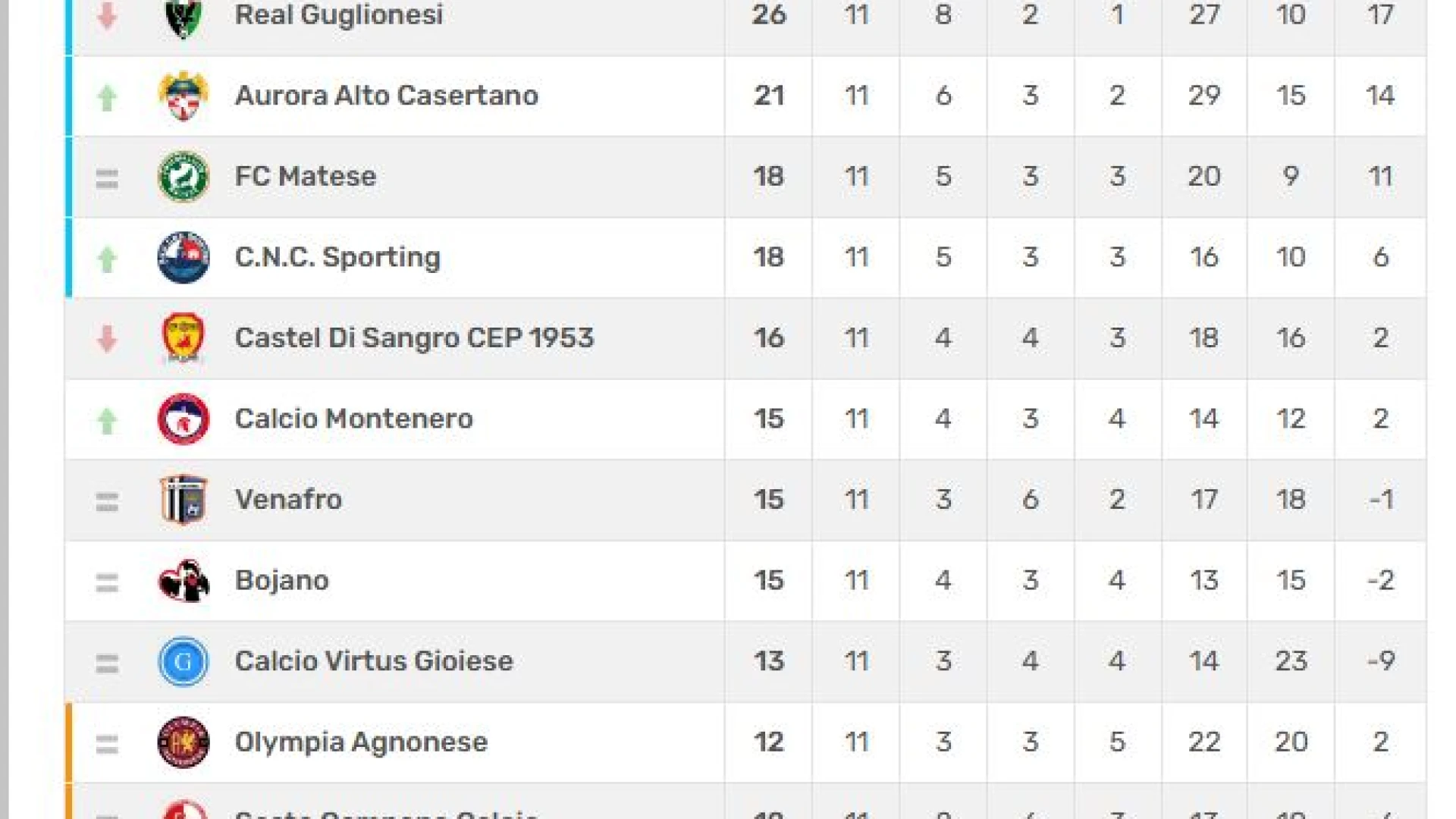Open Castel Di Sangro CEP 1953 name
Image resolution: width=1456 pixels, height=819 pixels.
click(x=415, y=338)
